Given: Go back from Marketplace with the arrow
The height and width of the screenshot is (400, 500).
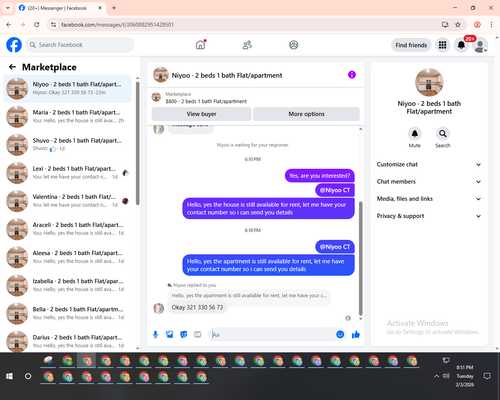Looking at the screenshot, I should click(13, 67).
